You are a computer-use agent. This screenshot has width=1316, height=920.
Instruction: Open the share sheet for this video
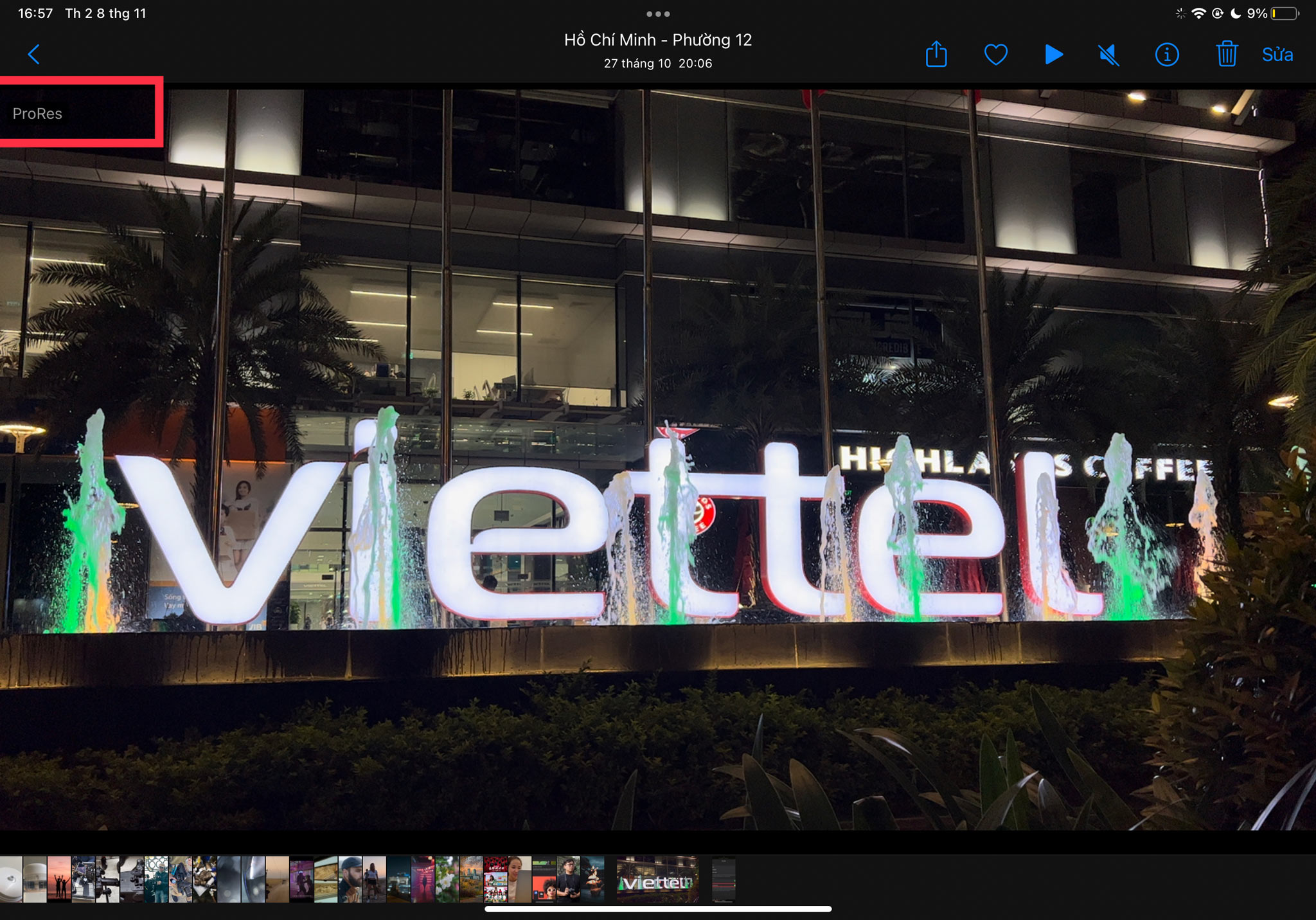click(x=936, y=54)
